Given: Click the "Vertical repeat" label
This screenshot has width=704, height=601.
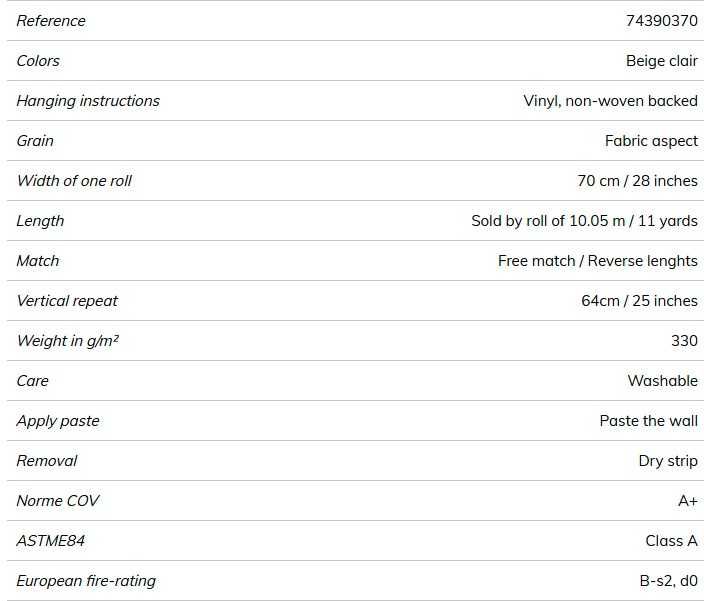Looking at the screenshot, I should 67,301.
